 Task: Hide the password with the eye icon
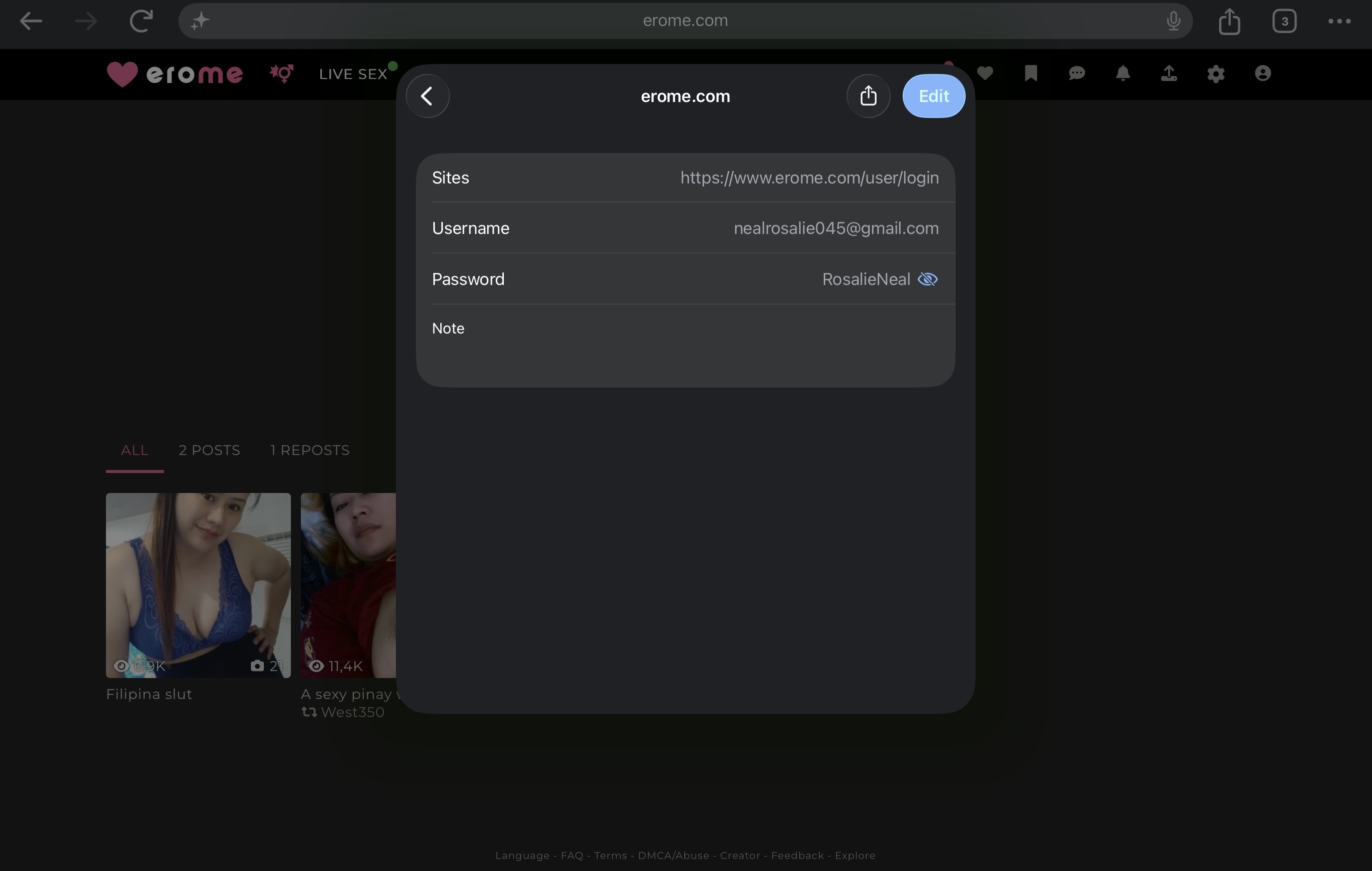pyautogui.click(x=928, y=279)
